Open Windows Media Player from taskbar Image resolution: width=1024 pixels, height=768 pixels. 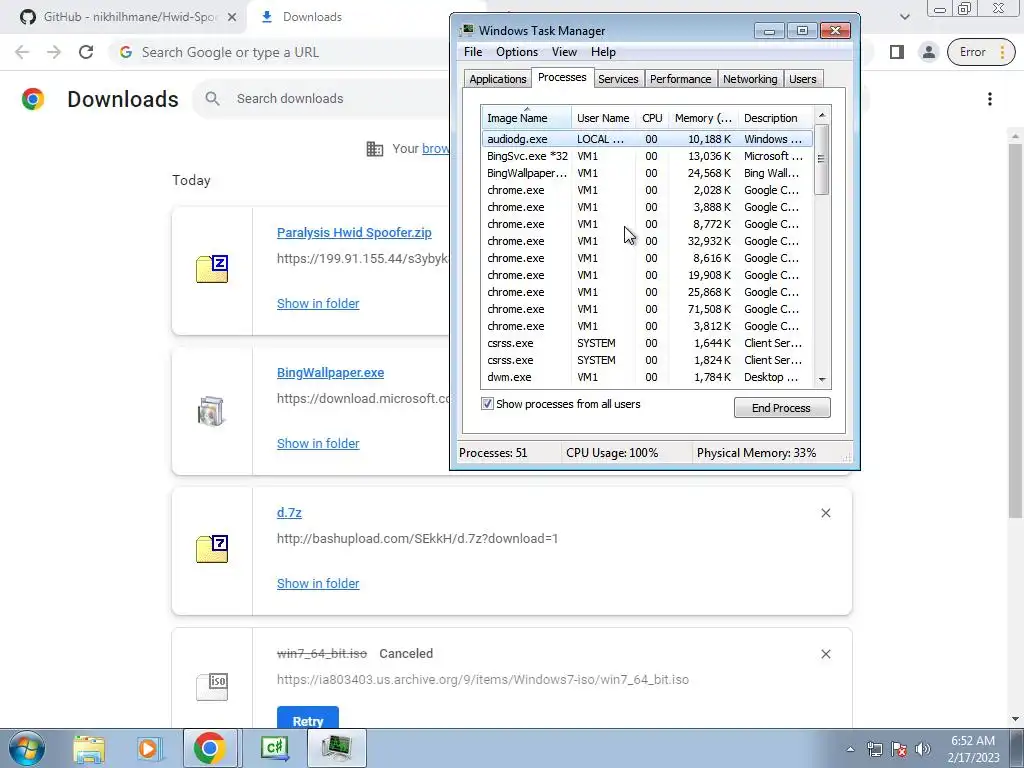click(150, 748)
